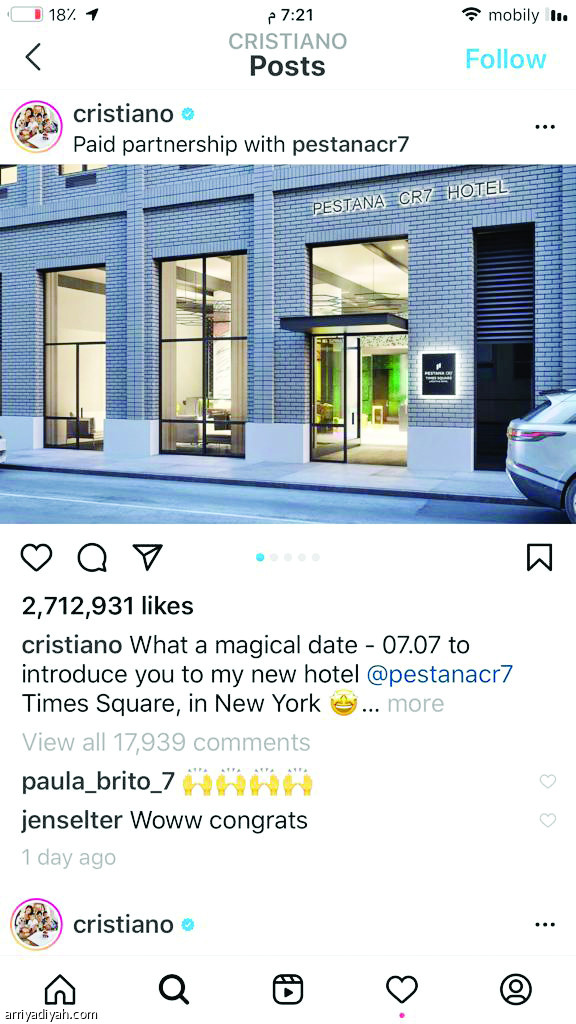Viewport: 576px width, 1024px height.
Task: Select the second carousel page dot
Action: click(274, 557)
